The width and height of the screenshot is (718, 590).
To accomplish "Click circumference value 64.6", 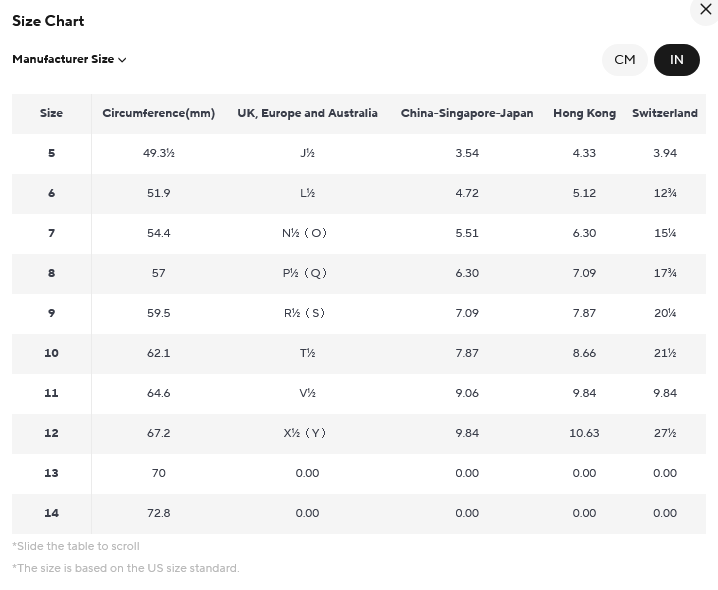I will pyautogui.click(x=158, y=393).
